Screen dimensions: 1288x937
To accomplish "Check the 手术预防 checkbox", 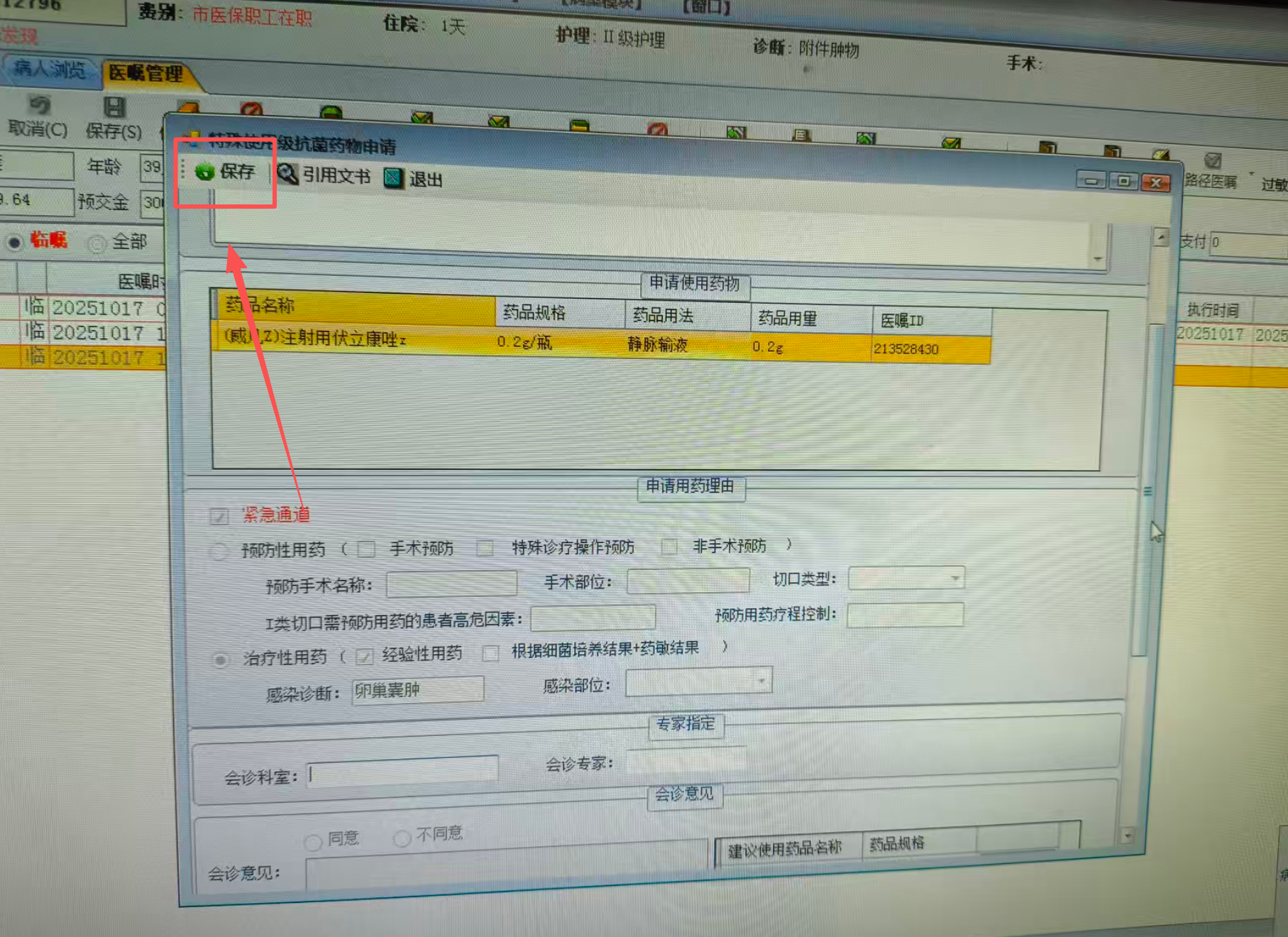I will [x=366, y=549].
